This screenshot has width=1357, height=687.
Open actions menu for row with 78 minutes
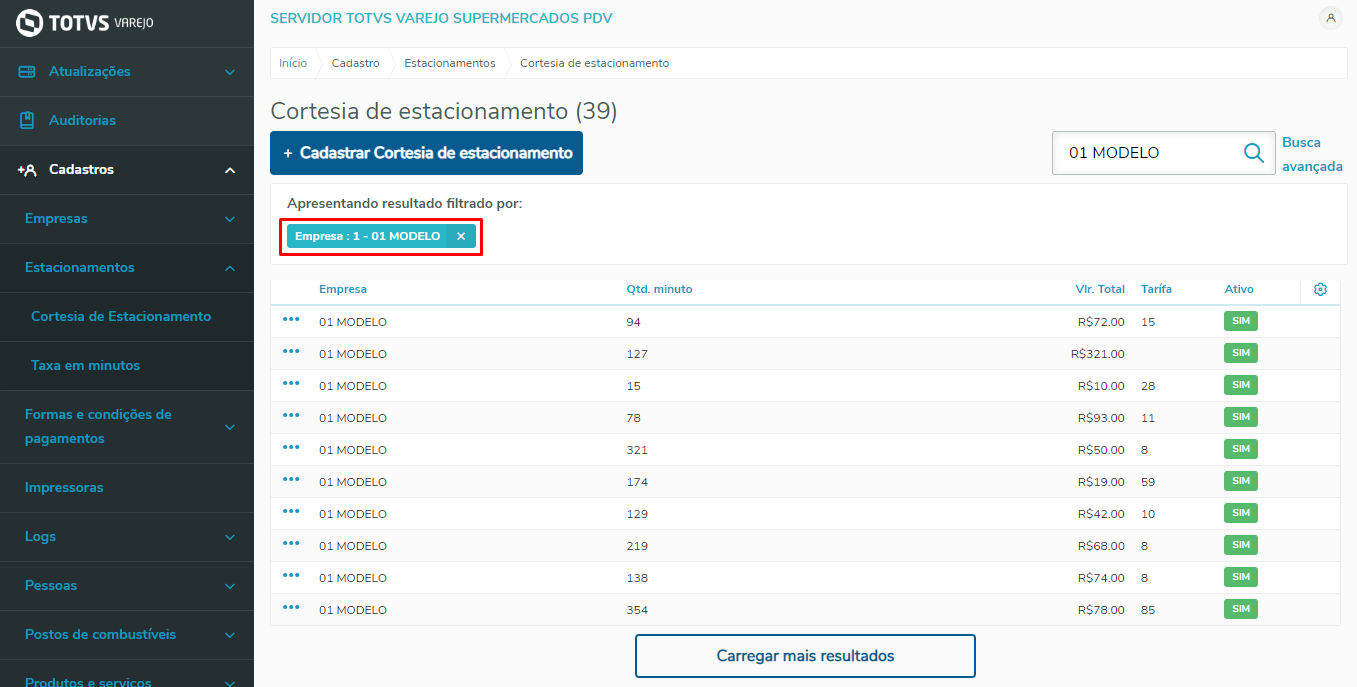click(291, 416)
